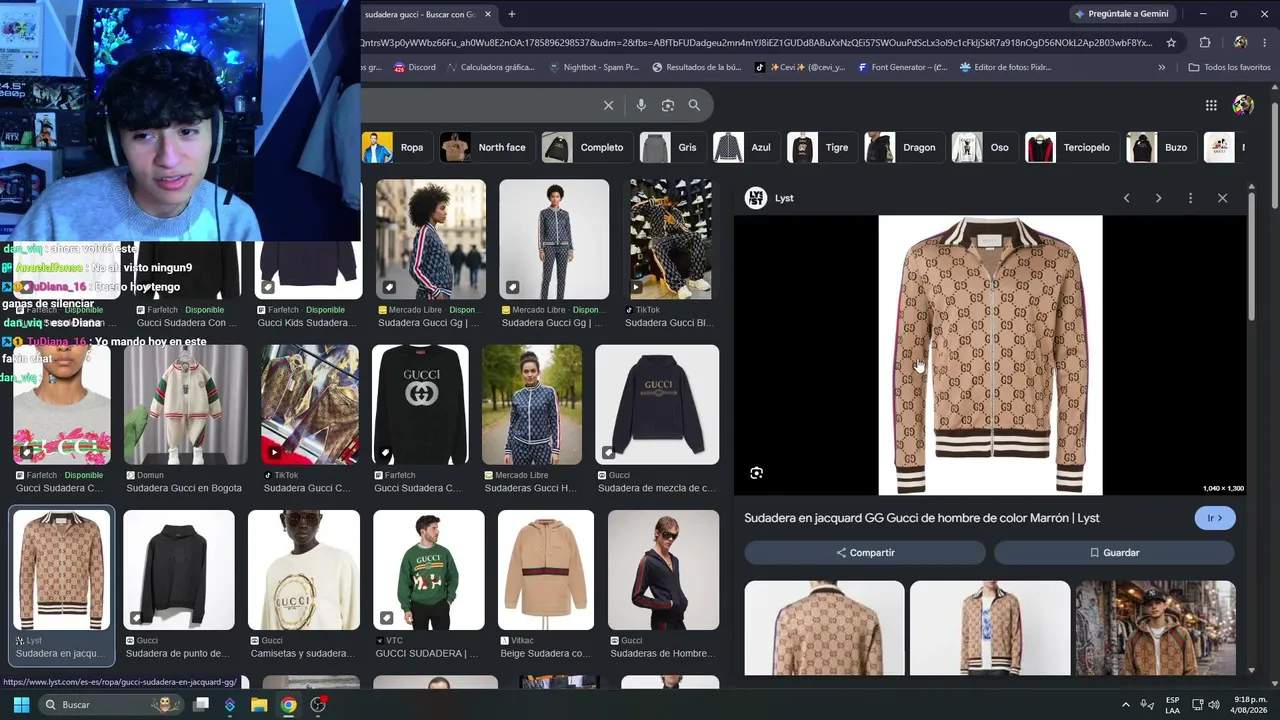Open the Nightbot bookmark
The image size is (1280, 720).
pos(594,67)
